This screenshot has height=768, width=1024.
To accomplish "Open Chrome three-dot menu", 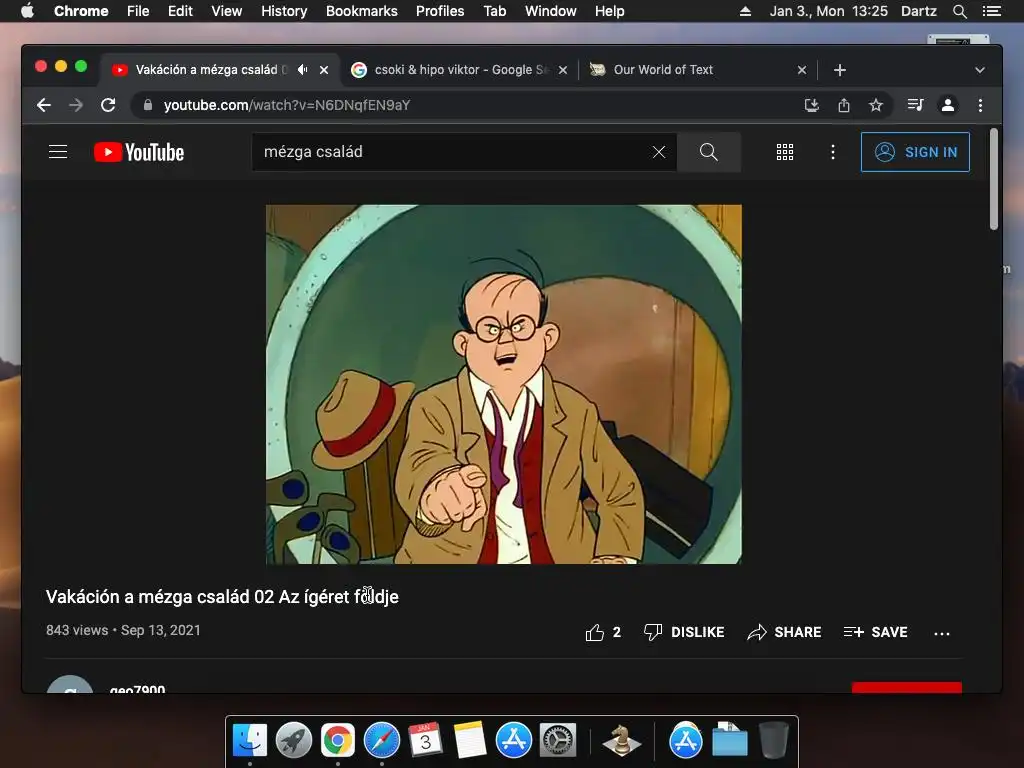I will [980, 105].
